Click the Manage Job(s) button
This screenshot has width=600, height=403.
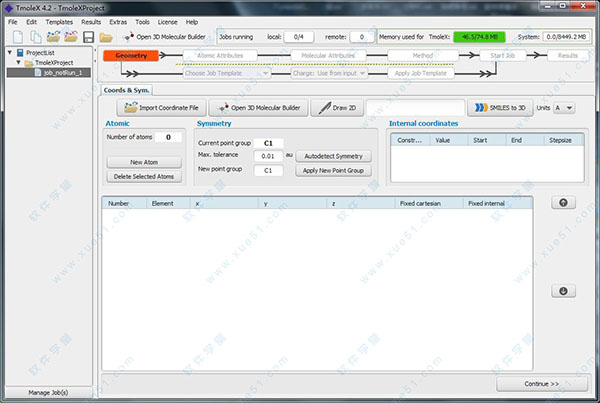(48, 393)
